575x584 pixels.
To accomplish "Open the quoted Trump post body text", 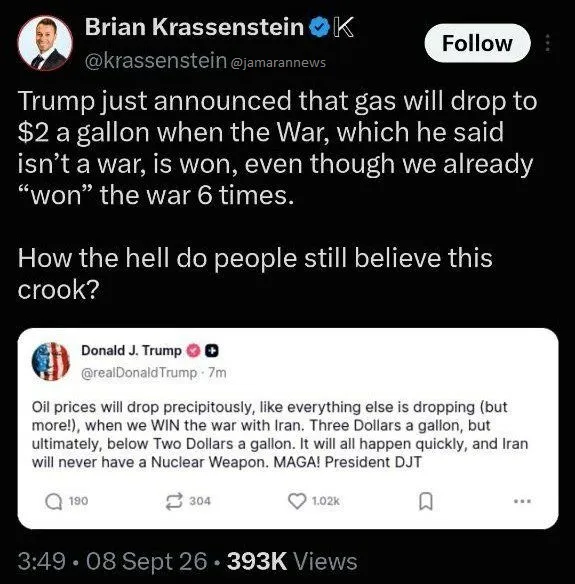I will (280, 435).
